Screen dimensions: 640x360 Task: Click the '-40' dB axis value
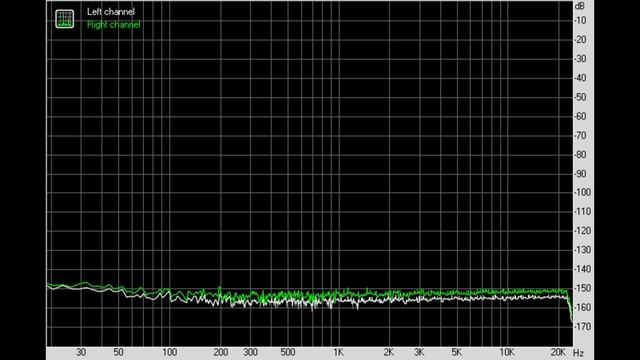580,78
